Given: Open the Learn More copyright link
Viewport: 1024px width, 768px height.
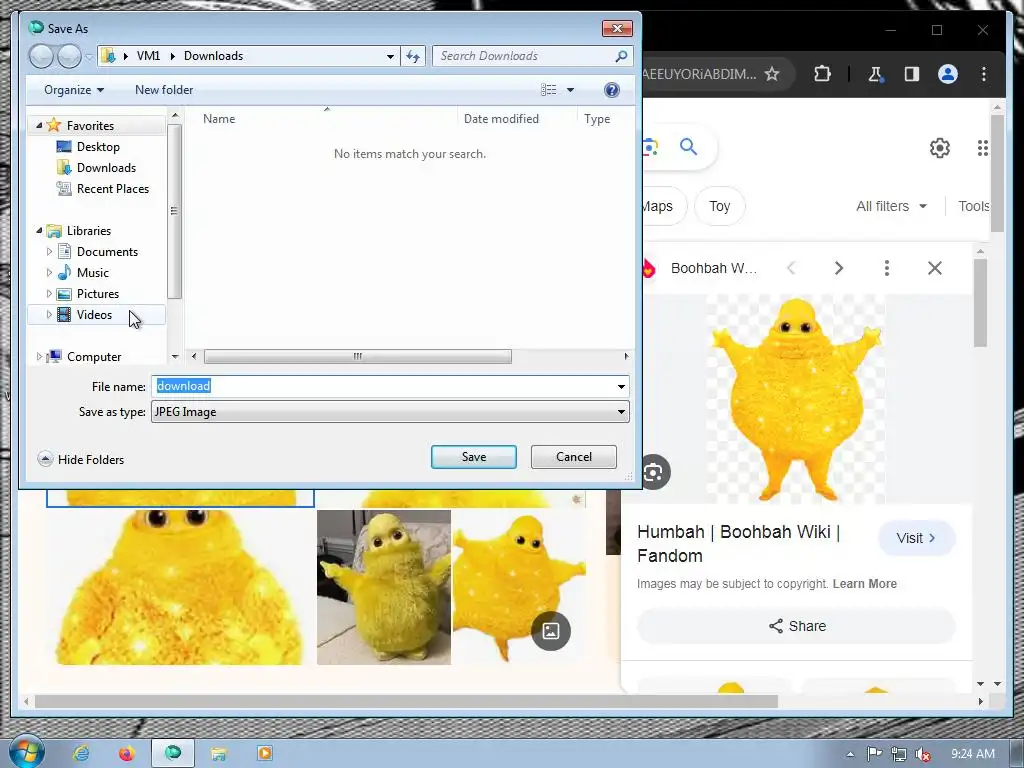Looking at the screenshot, I should pos(864,584).
